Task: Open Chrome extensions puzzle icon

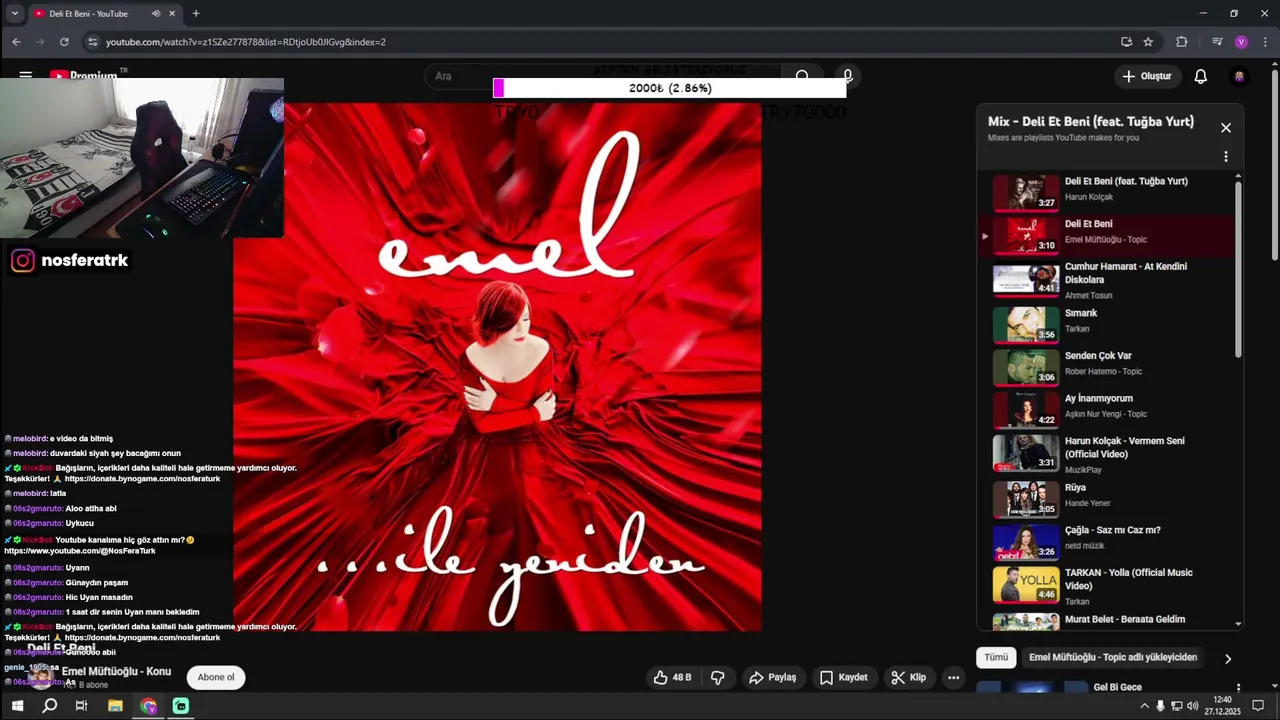Action: (x=1182, y=42)
